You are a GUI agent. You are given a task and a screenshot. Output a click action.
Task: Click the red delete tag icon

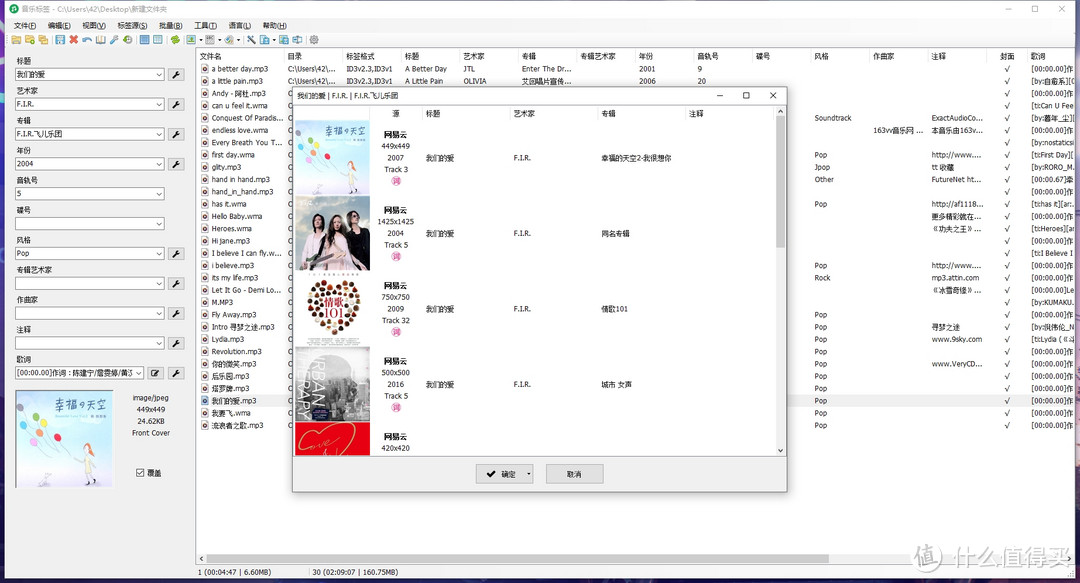[72, 40]
